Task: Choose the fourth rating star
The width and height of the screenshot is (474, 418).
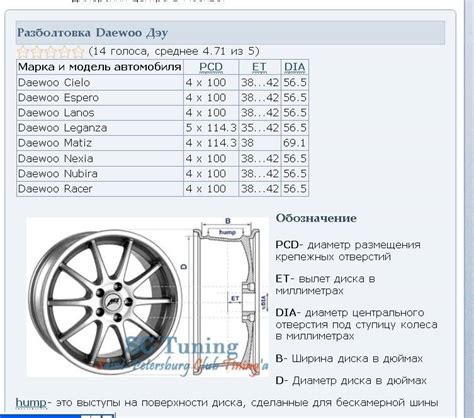Action: pyautogui.click(x=63, y=52)
